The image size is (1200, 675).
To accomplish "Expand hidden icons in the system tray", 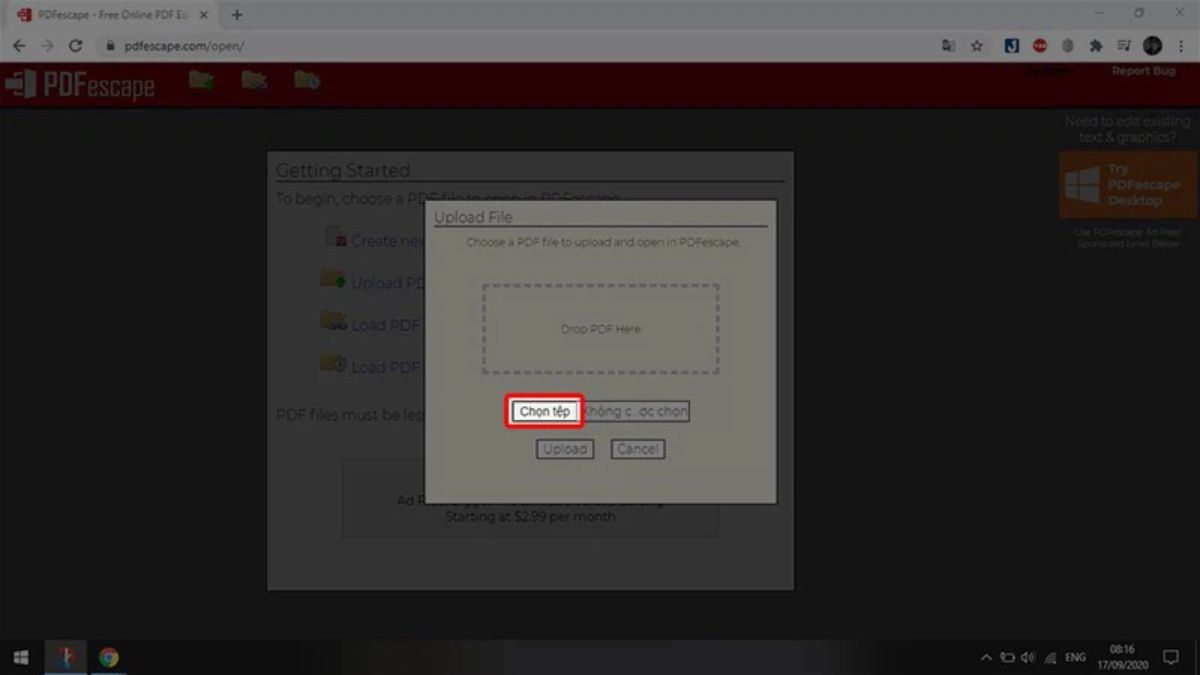I will pyautogui.click(x=988, y=657).
